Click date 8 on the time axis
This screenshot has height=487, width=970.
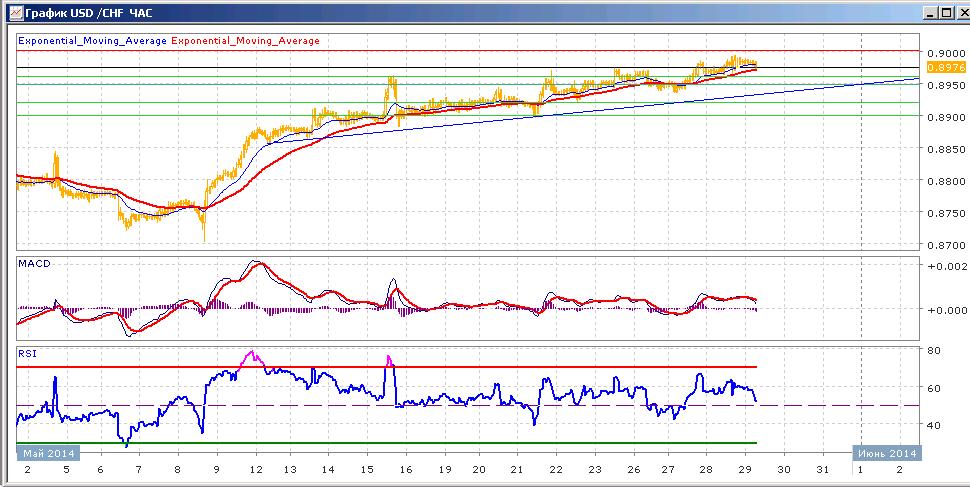click(178, 470)
